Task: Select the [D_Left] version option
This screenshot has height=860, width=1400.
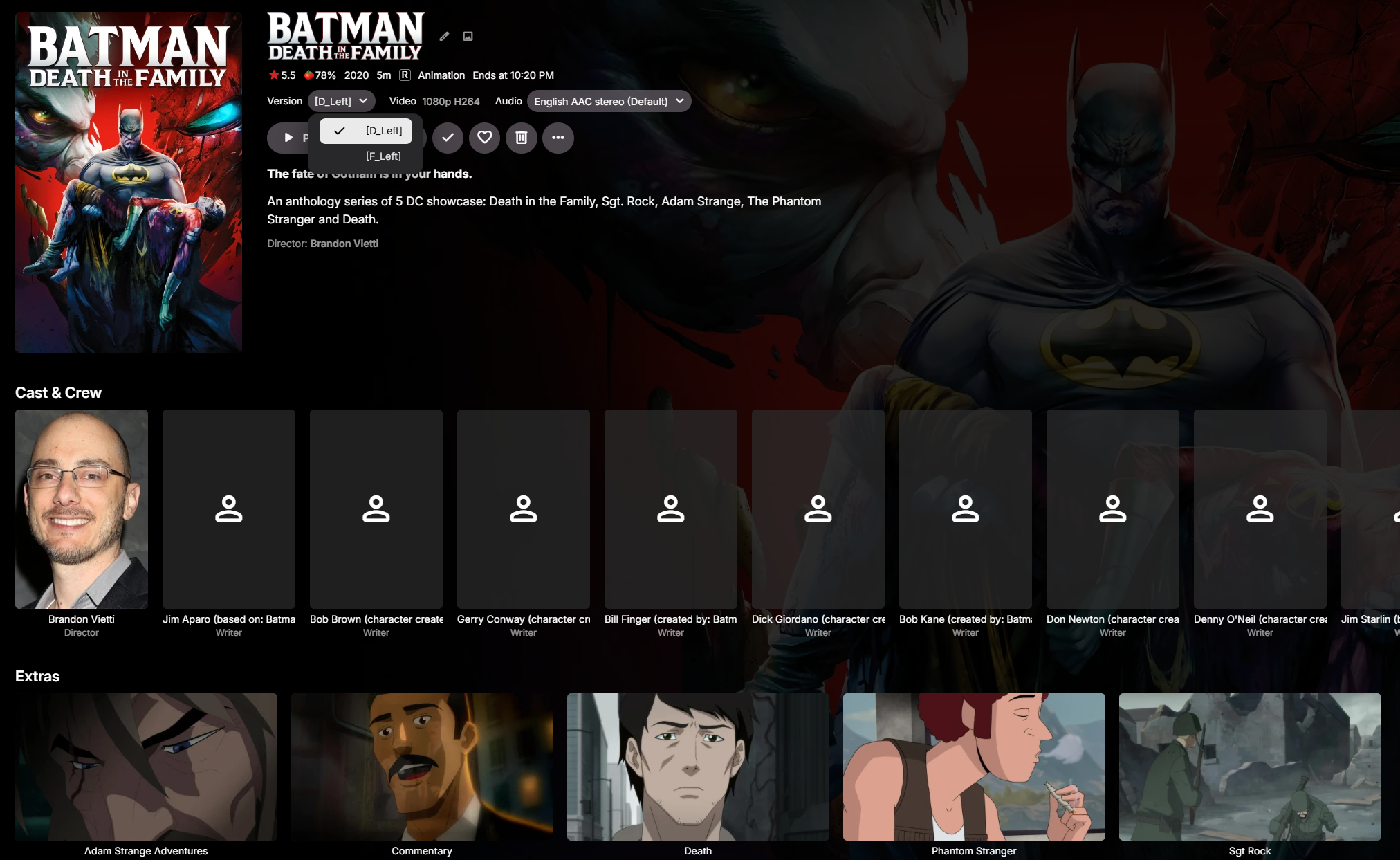Action: pyautogui.click(x=366, y=131)
